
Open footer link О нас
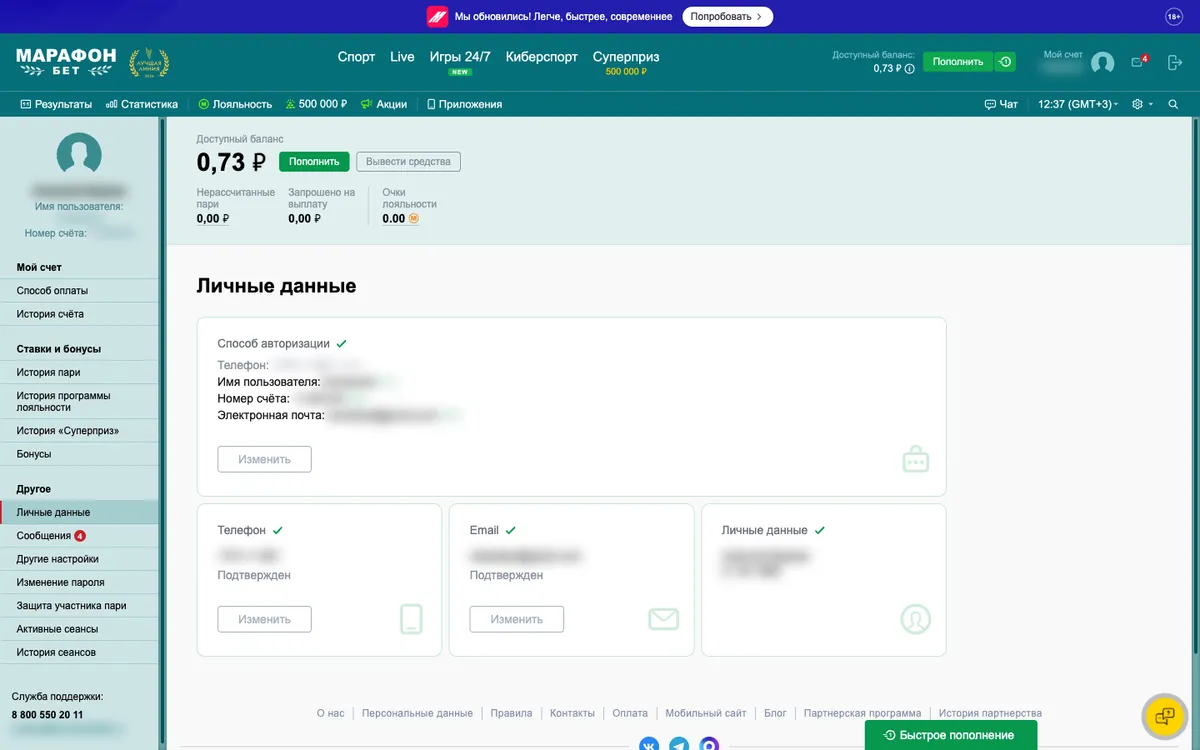(x=330, y=713)
